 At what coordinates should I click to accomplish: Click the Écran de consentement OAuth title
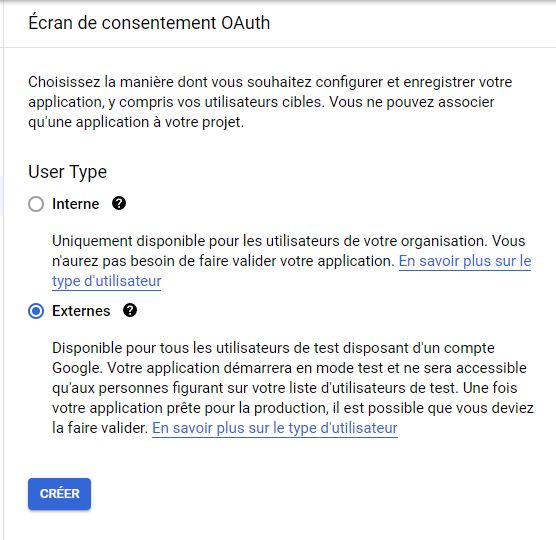149,23
